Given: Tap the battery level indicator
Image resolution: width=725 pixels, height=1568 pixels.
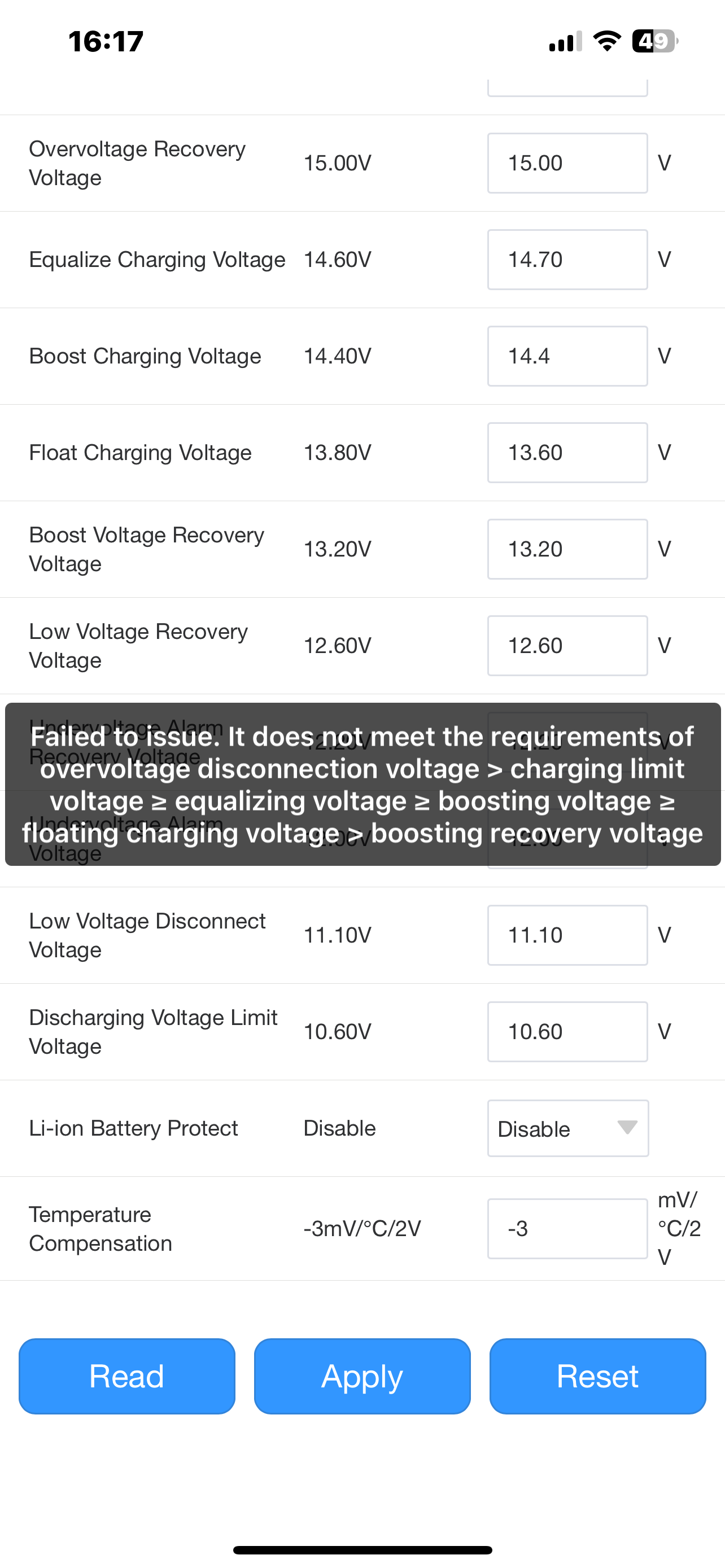Looking at the screenshot, I should click(x=654, y=41).
